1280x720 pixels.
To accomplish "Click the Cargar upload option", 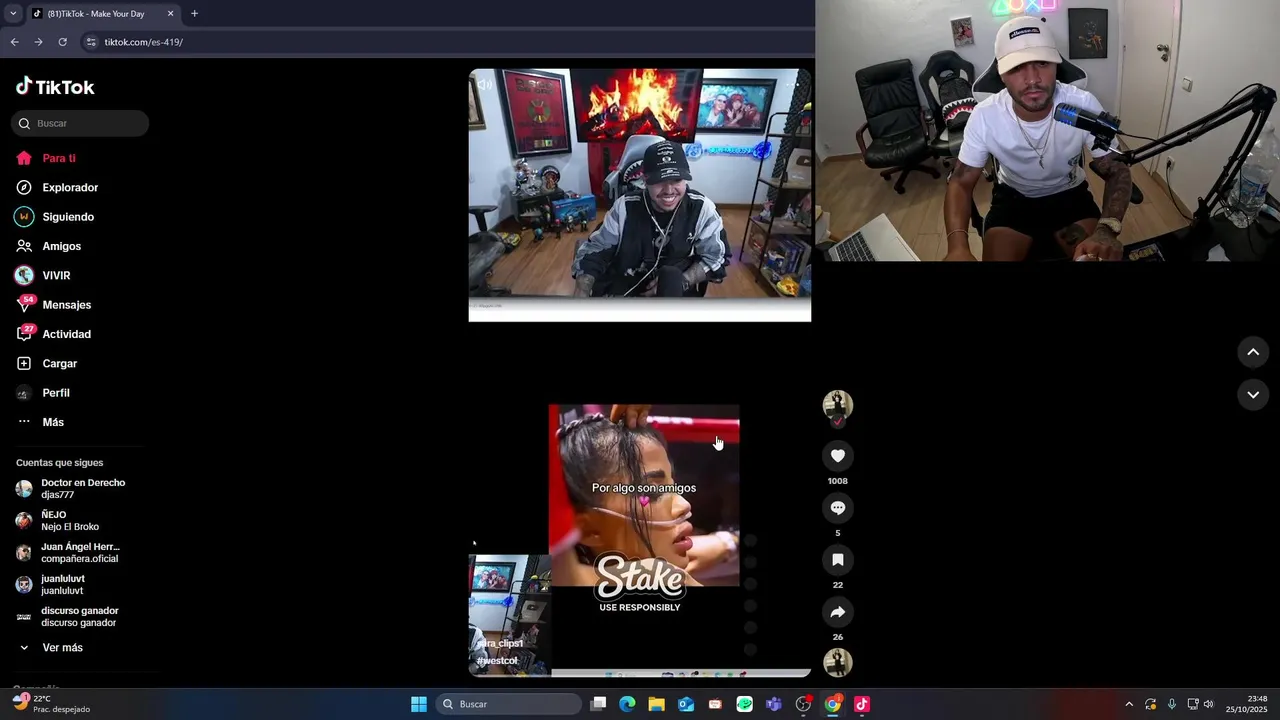I will (x=46, y=363).
